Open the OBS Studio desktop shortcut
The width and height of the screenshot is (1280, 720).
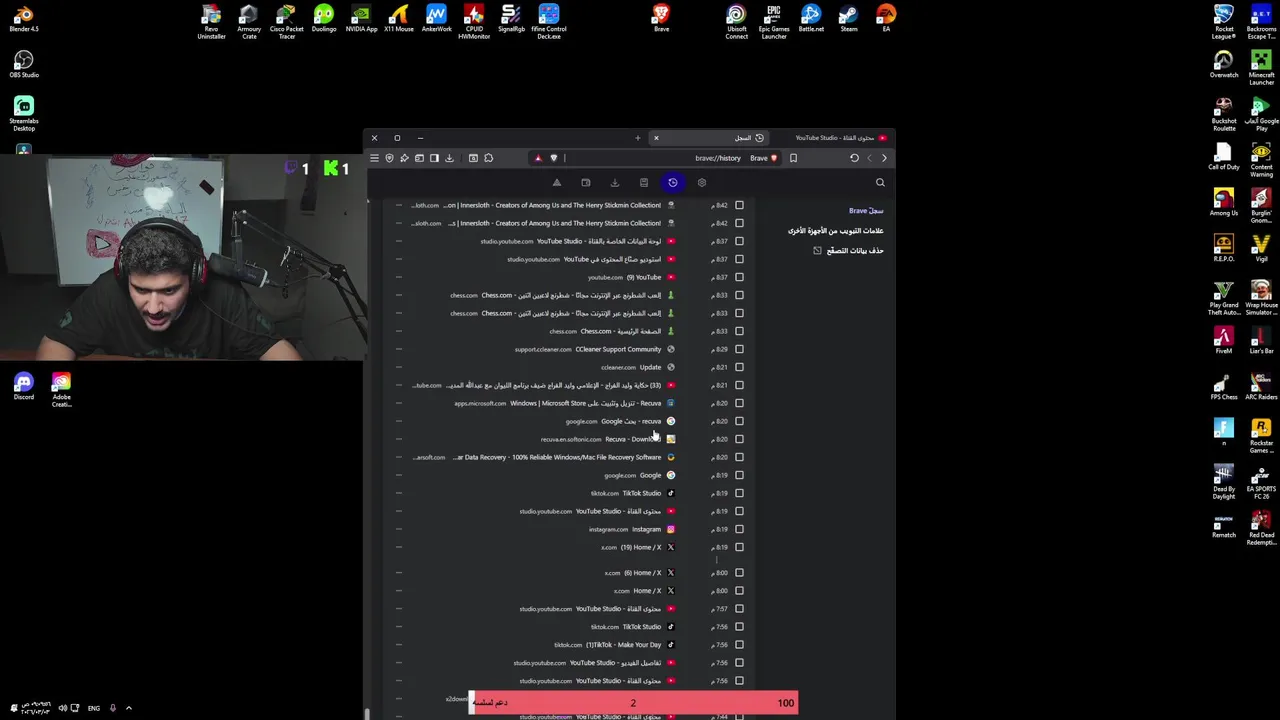click(x=24, y=65)
